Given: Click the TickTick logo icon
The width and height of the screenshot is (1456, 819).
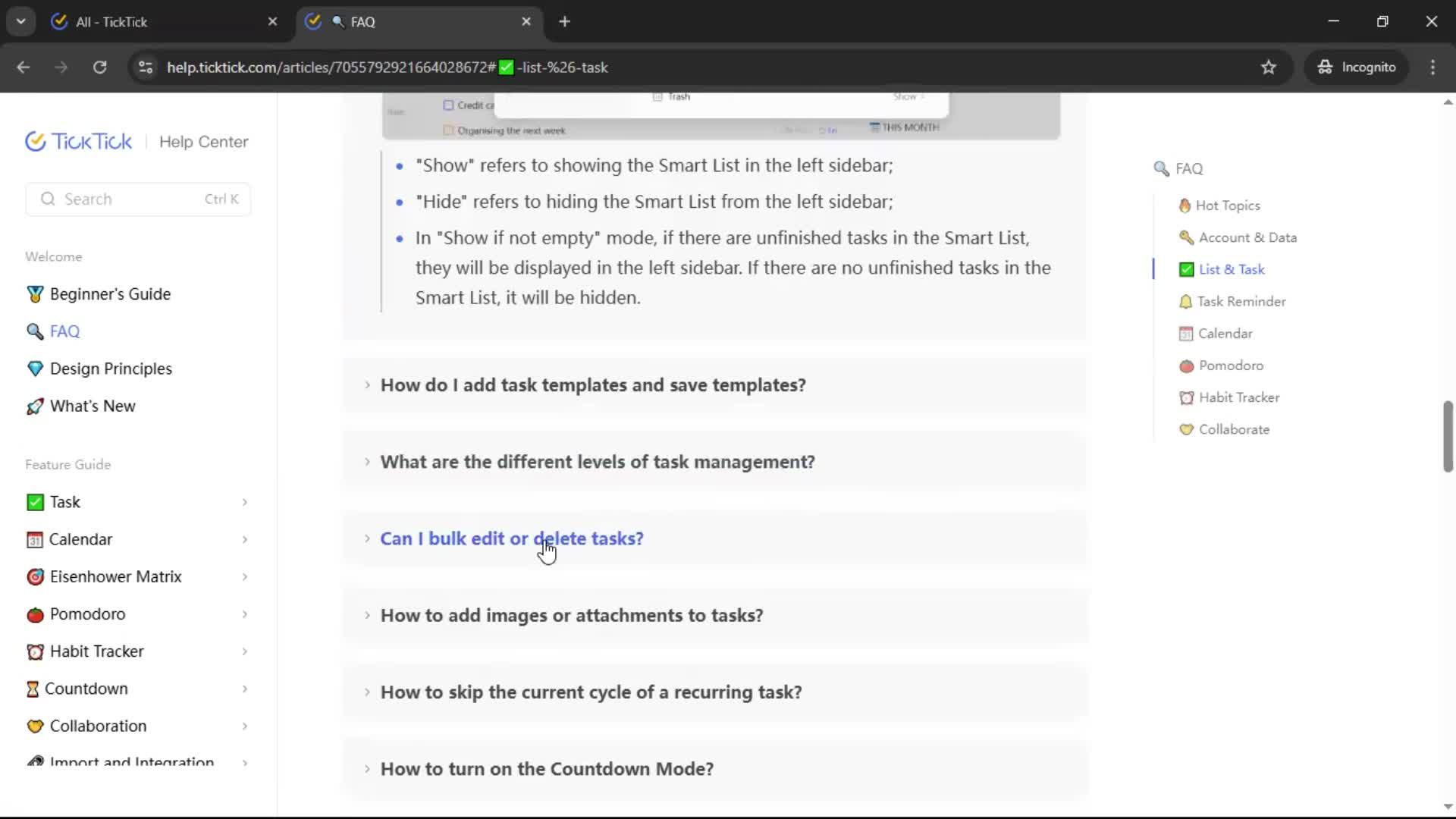Looking at the screenshot, I should click(36, 142).
